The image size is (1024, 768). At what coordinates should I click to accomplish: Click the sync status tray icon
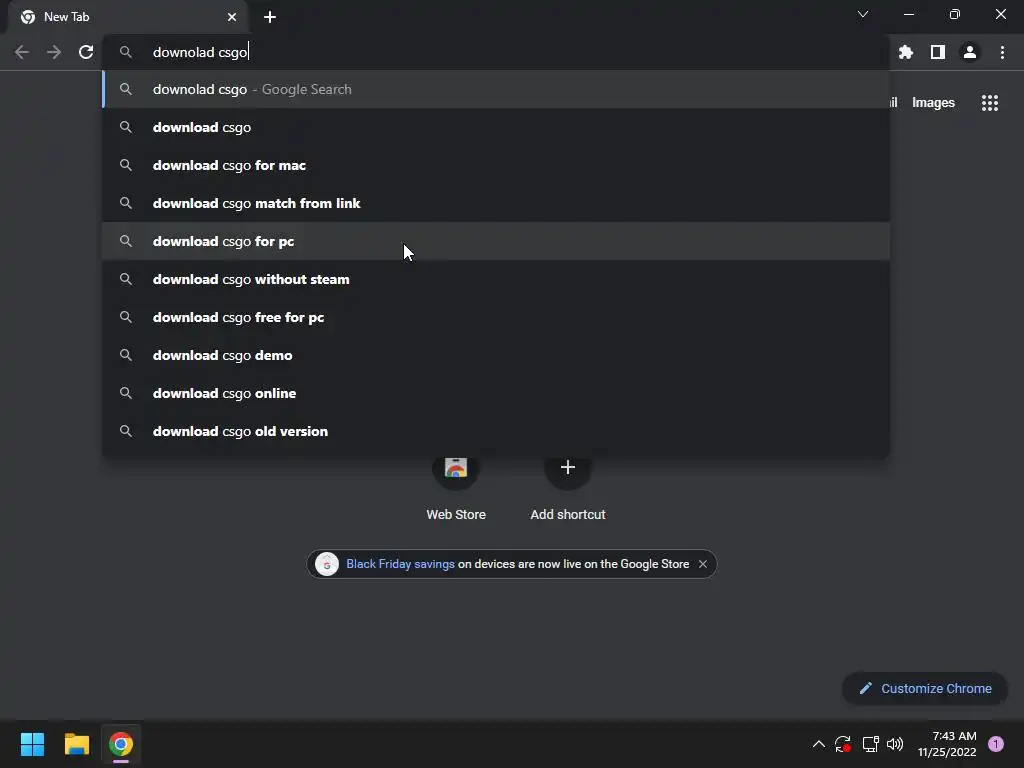point(842,744)
